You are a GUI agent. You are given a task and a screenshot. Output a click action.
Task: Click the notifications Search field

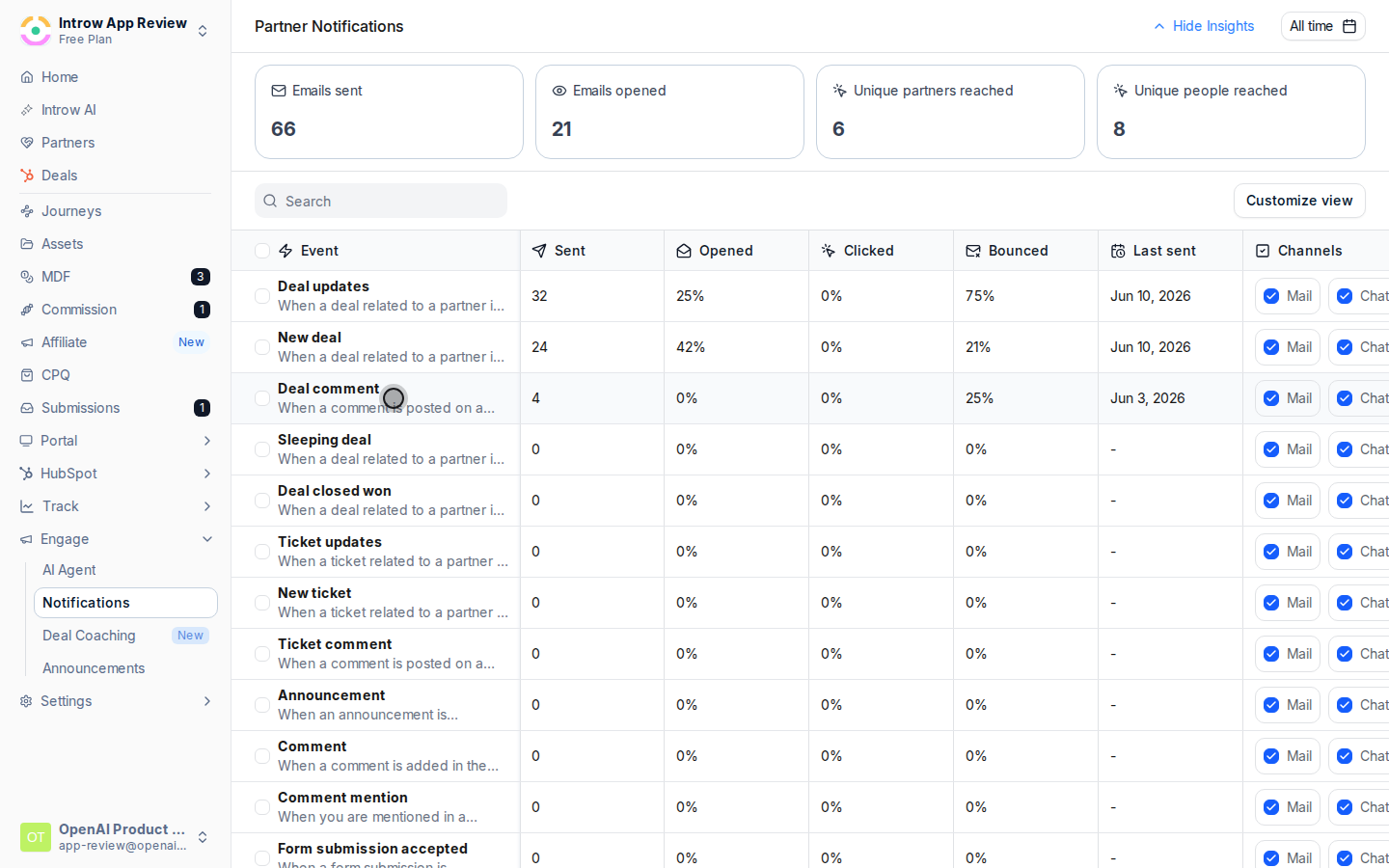click(x=381, y=201)
